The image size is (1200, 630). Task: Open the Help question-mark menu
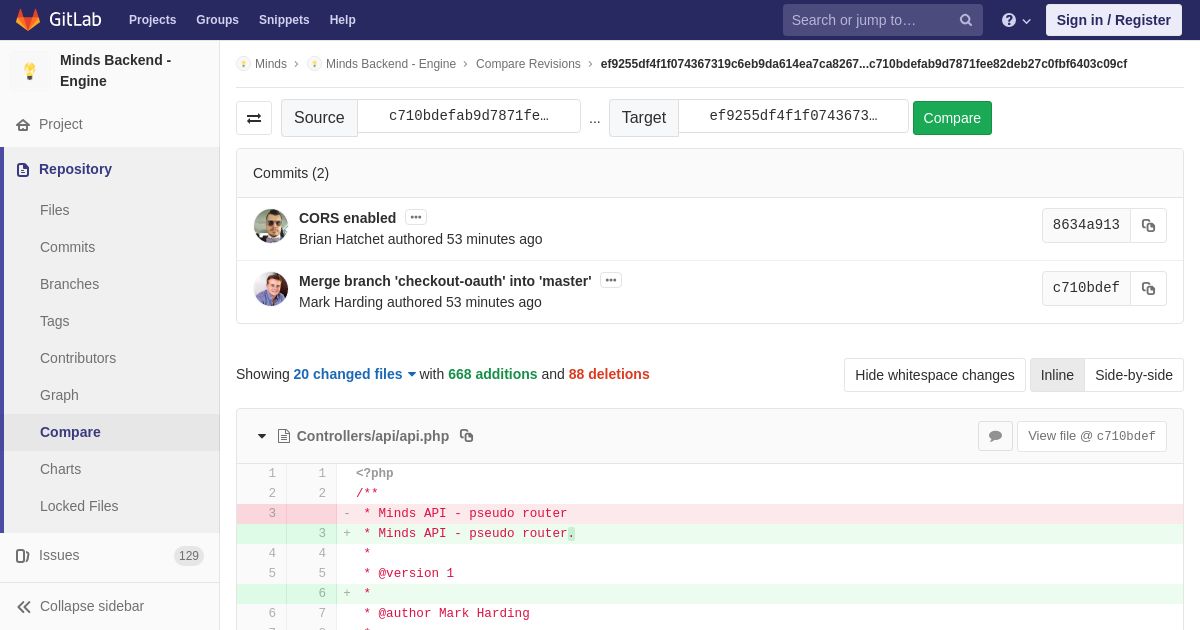[x=1016, y=20]
